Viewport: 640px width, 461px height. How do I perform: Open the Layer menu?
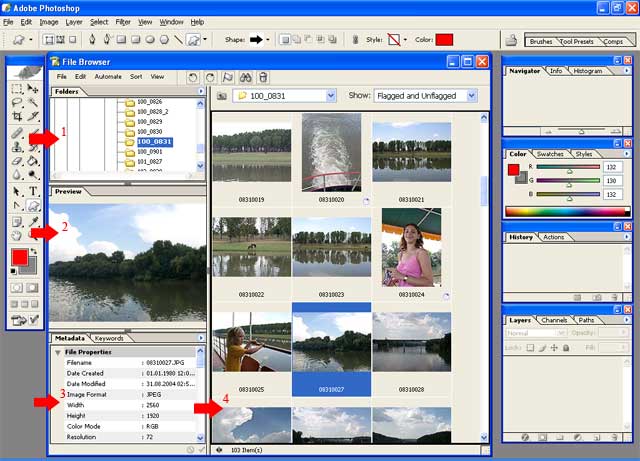tap(74, 22)
